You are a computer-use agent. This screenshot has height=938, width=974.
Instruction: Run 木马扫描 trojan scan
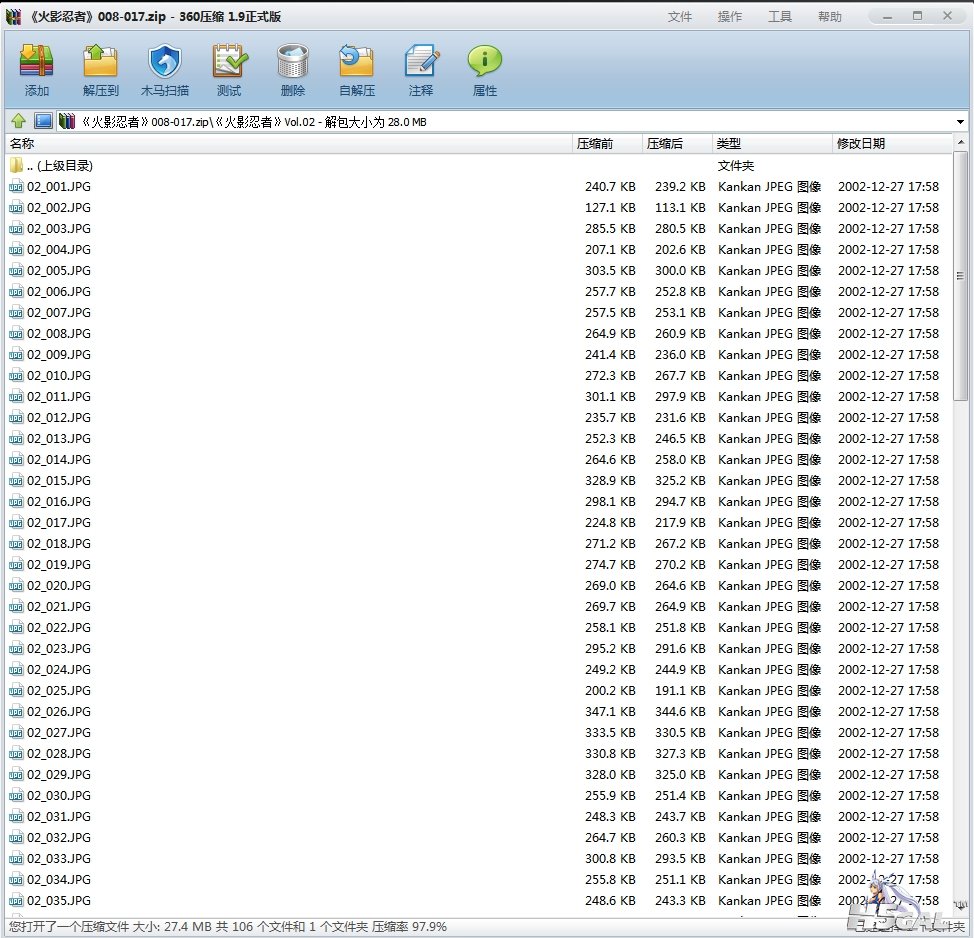[165, 69]
